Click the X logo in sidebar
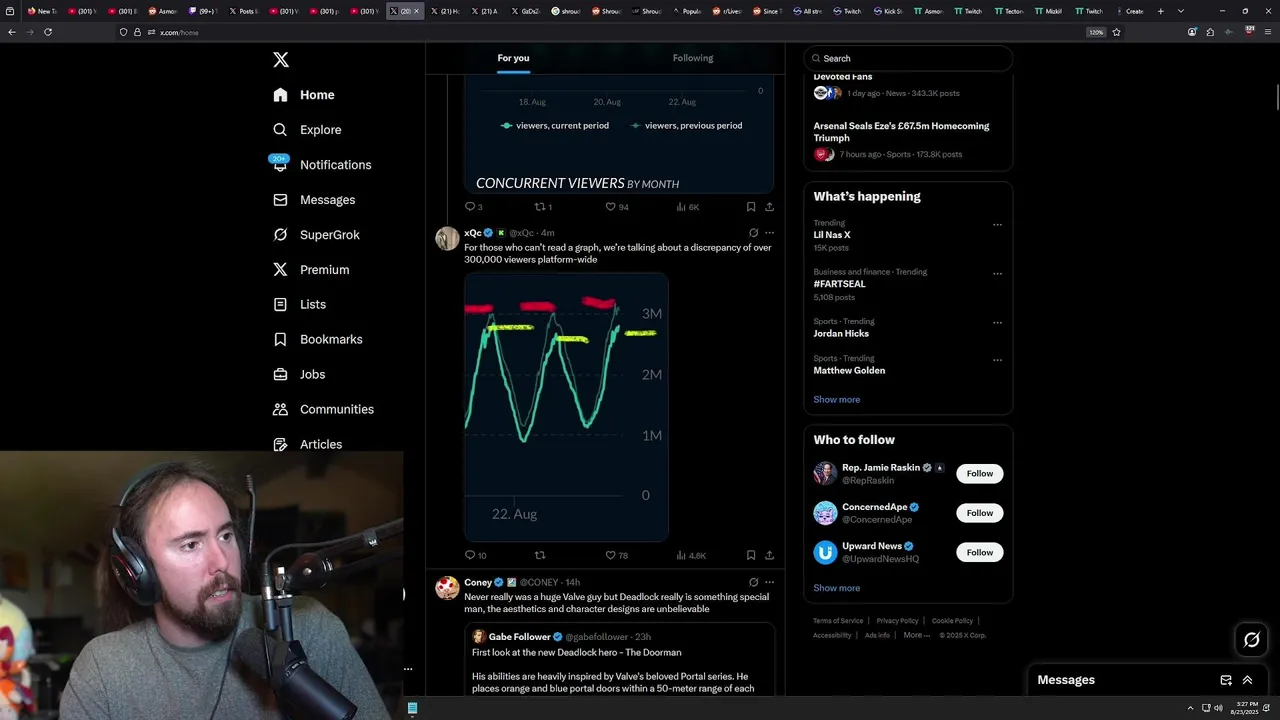This screenshot has width=1280, height=720. (x=281, y=60)
